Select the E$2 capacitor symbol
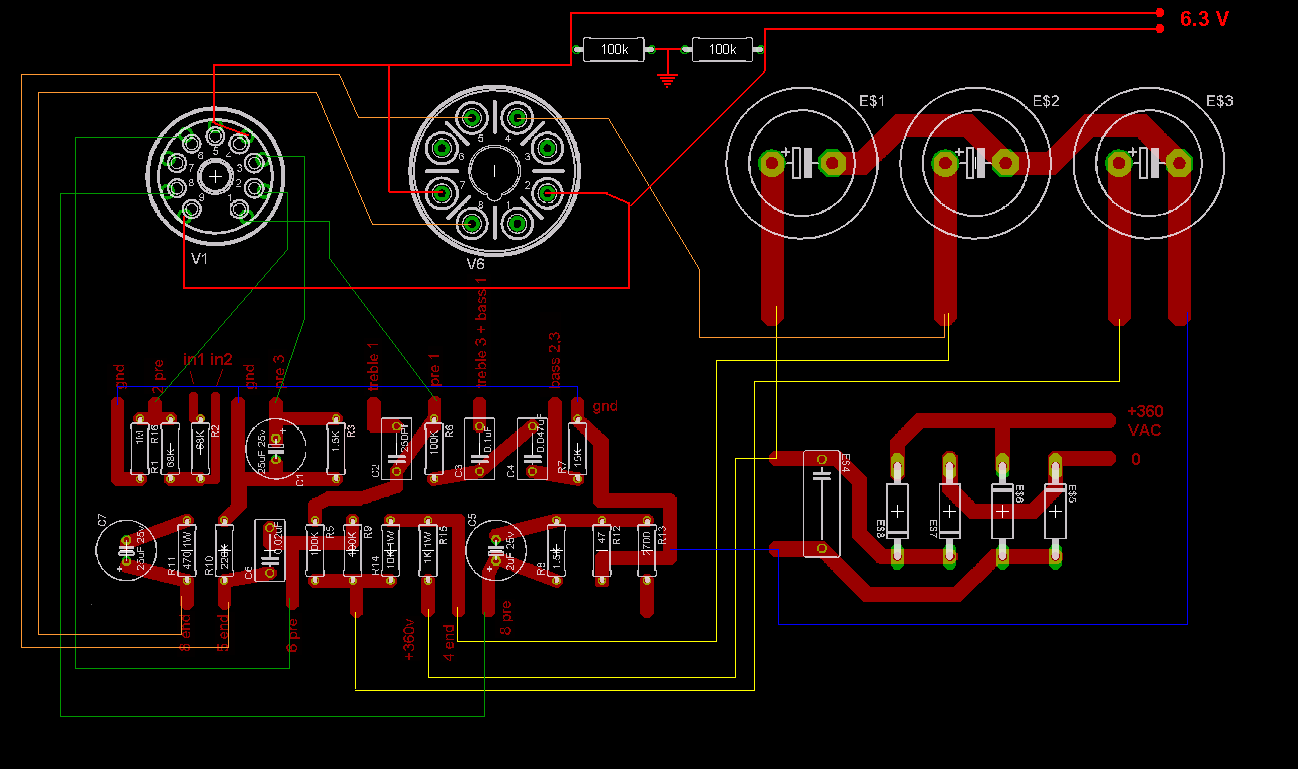Image resolution: width=1298 pixels, height=769 pixels. pyautogui.click(x=974, y=162)
